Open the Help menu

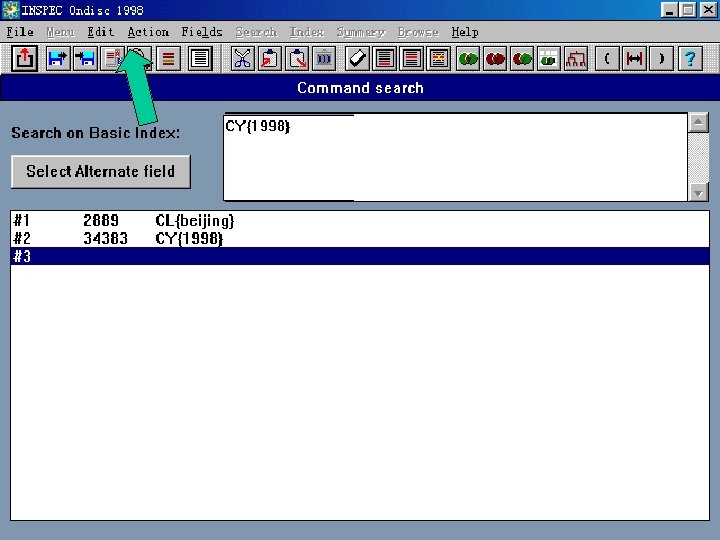[465, 32]
